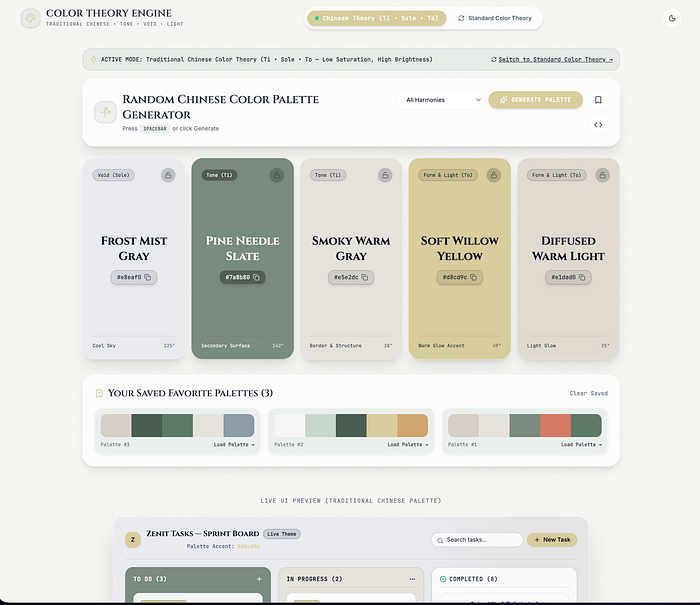The image size is (700, 605).
Task: Click the New Task button
Action: pyautogui.click(x=552, y=540)
